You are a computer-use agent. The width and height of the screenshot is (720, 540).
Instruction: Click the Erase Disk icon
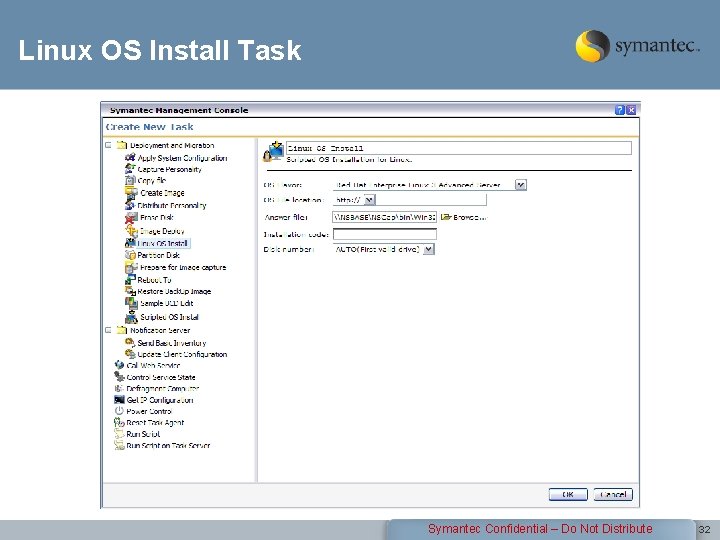click(x=131, y=218)
